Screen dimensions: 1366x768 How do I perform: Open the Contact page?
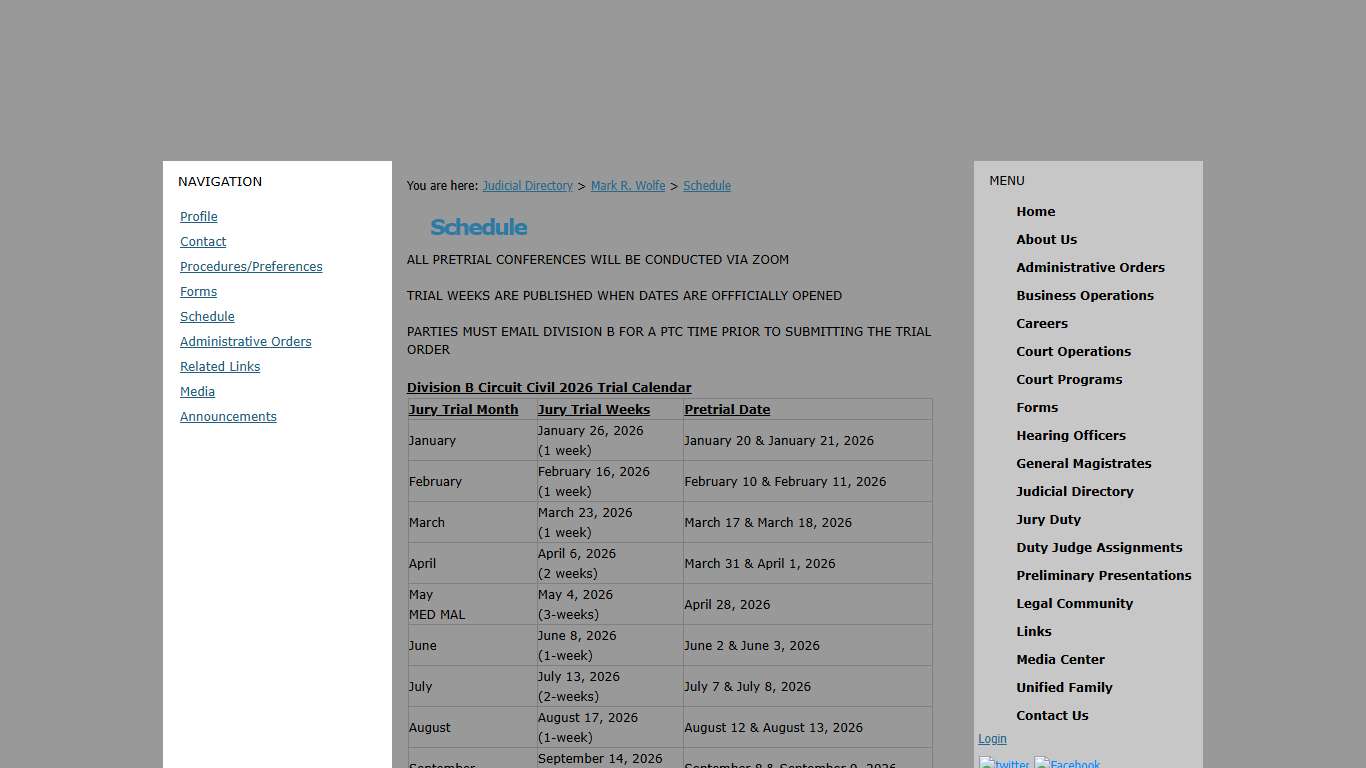(x=203, y=241)
